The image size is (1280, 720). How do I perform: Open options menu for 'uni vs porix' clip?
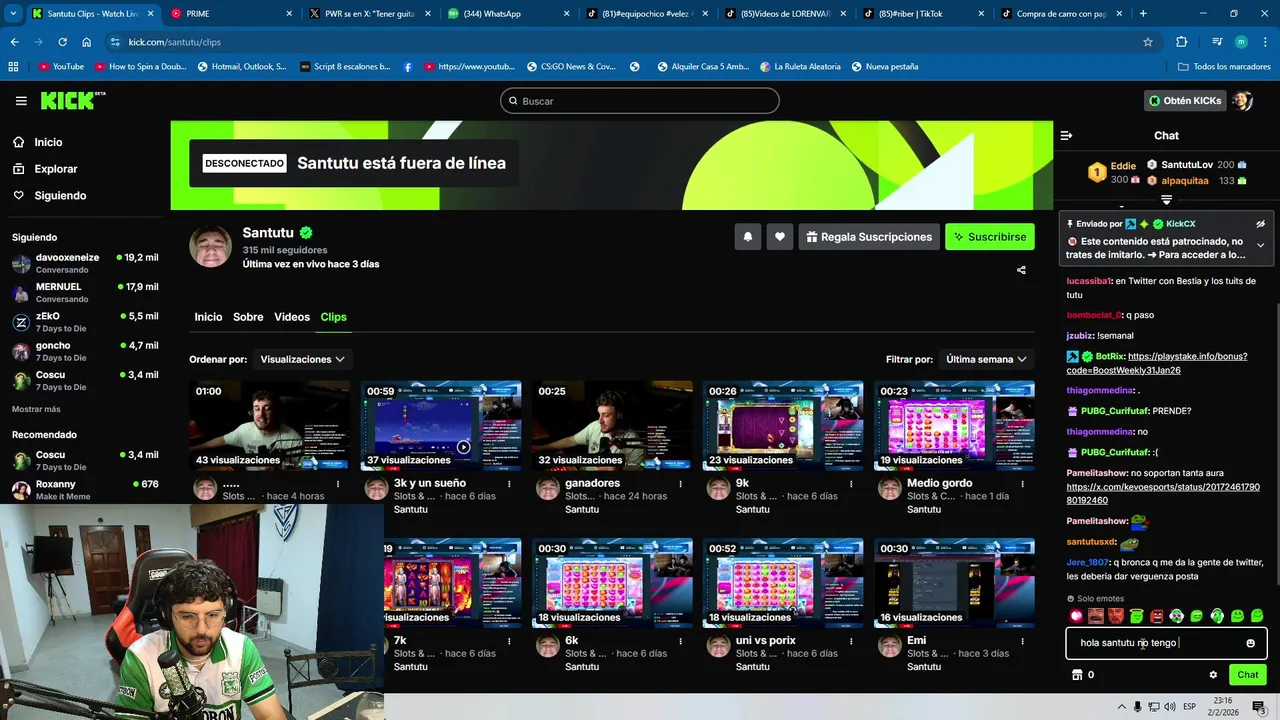[x=851, y=641]
